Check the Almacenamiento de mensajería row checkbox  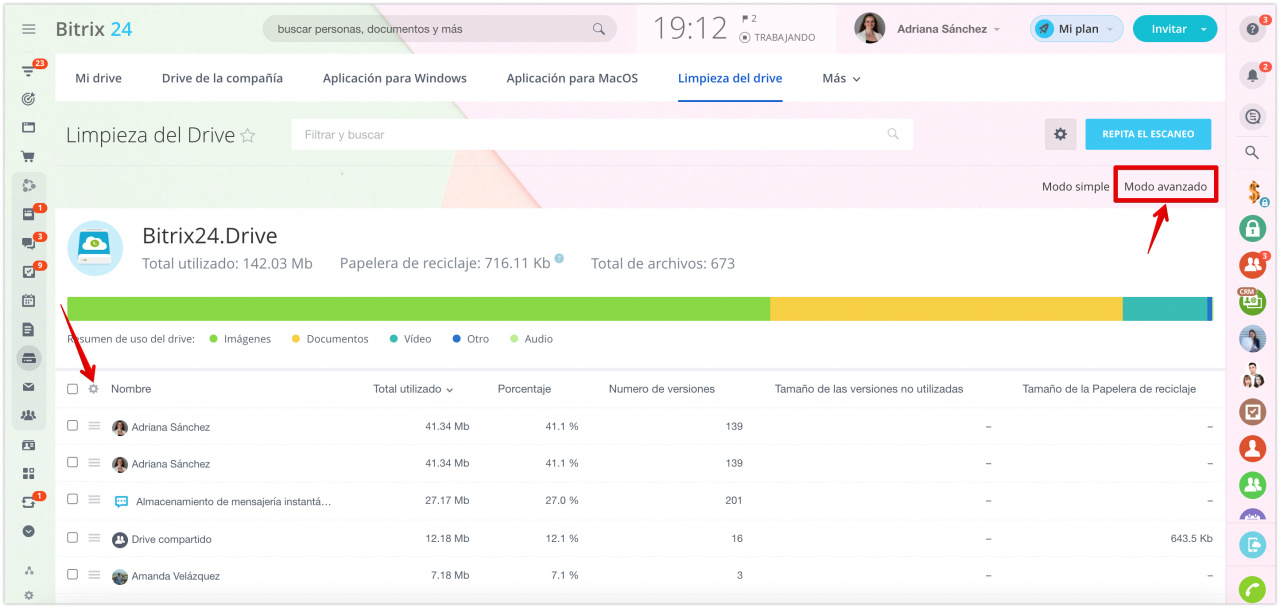(x=72, y=499)
